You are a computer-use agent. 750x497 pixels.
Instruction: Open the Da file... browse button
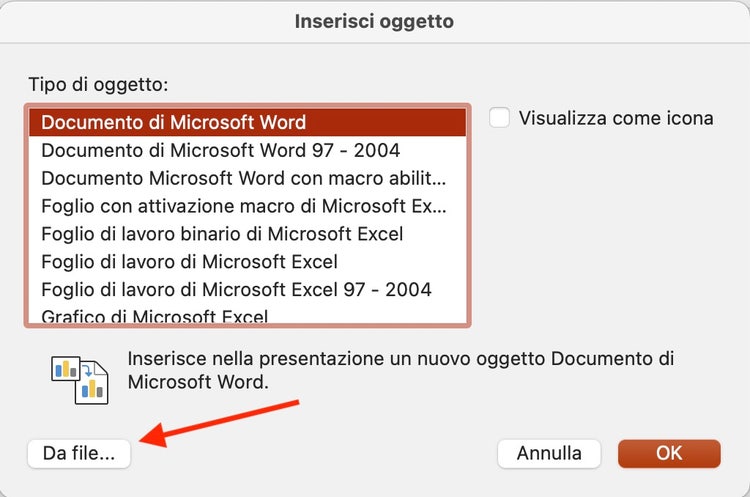[79, 453]
